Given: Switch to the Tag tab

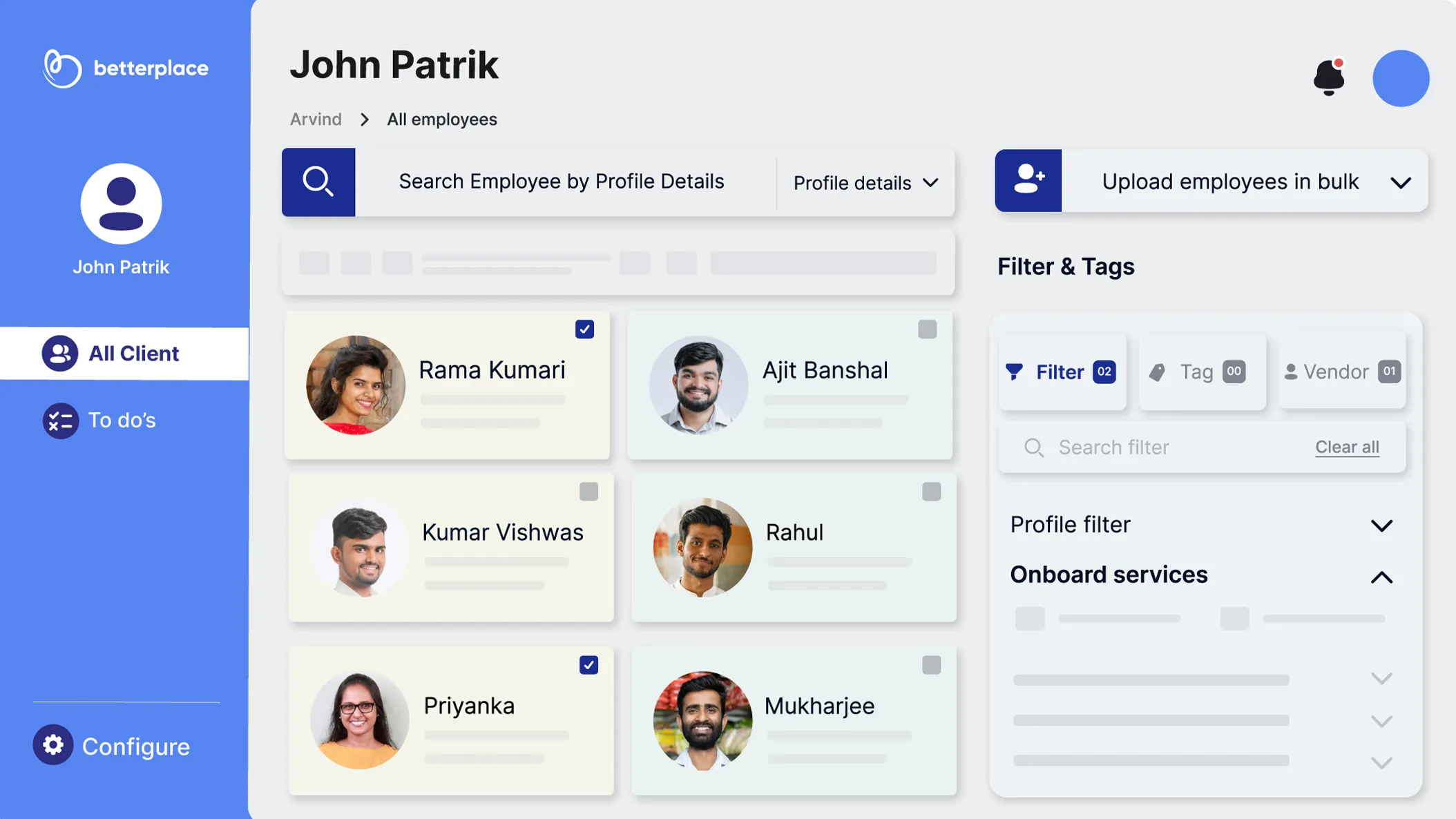Looking at the screenshot, I should pyautogui.click(x=1202, y=372).
